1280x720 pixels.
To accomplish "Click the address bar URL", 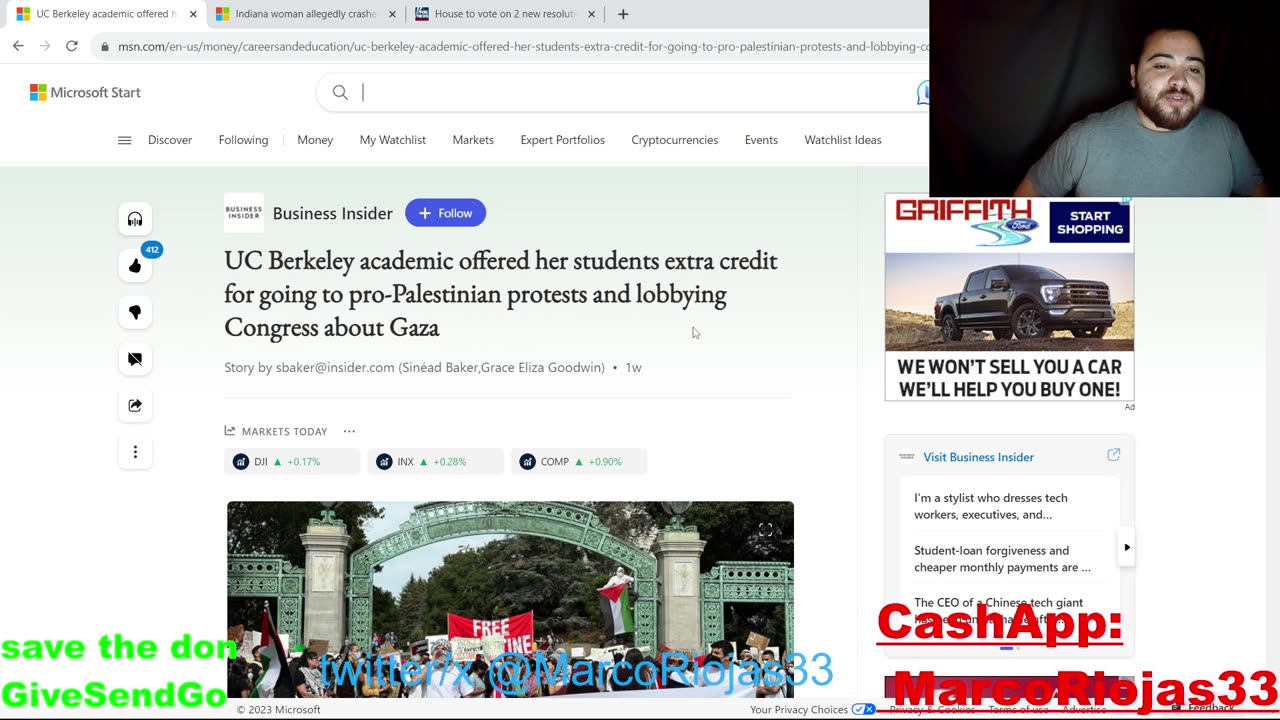I will (x=523, y=46).
